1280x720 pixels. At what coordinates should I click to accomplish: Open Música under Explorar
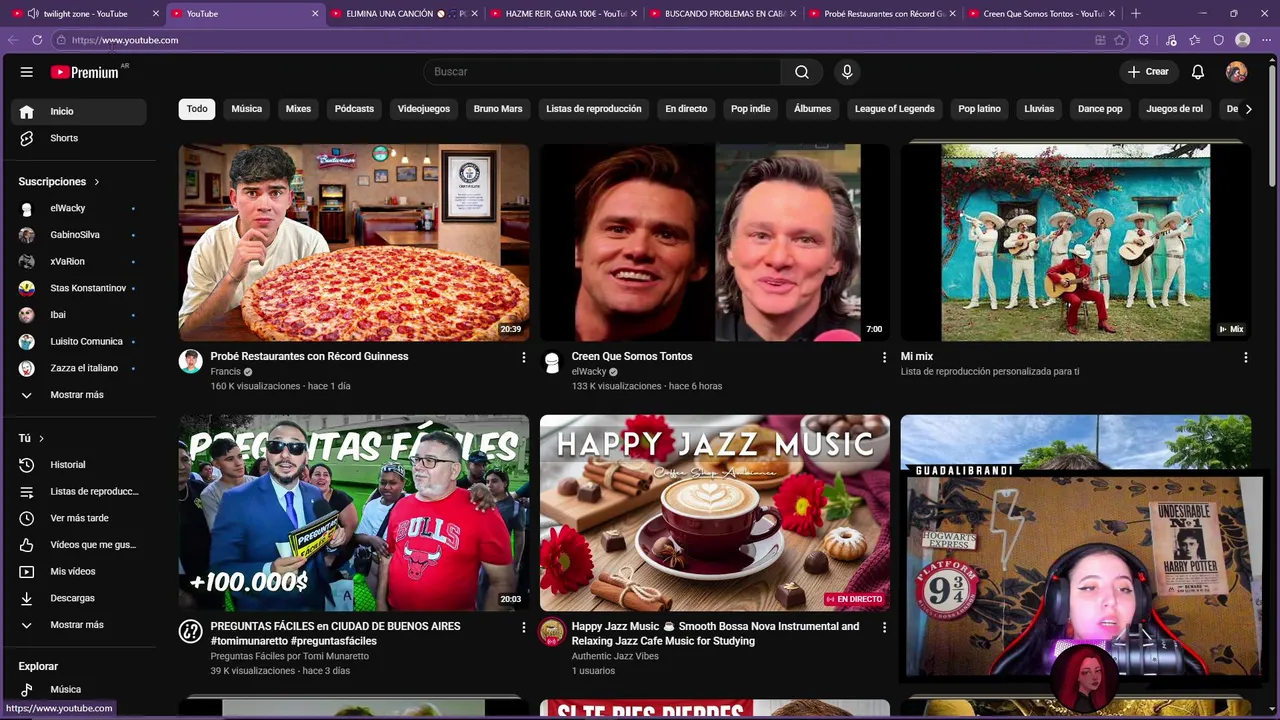(79, 689)
